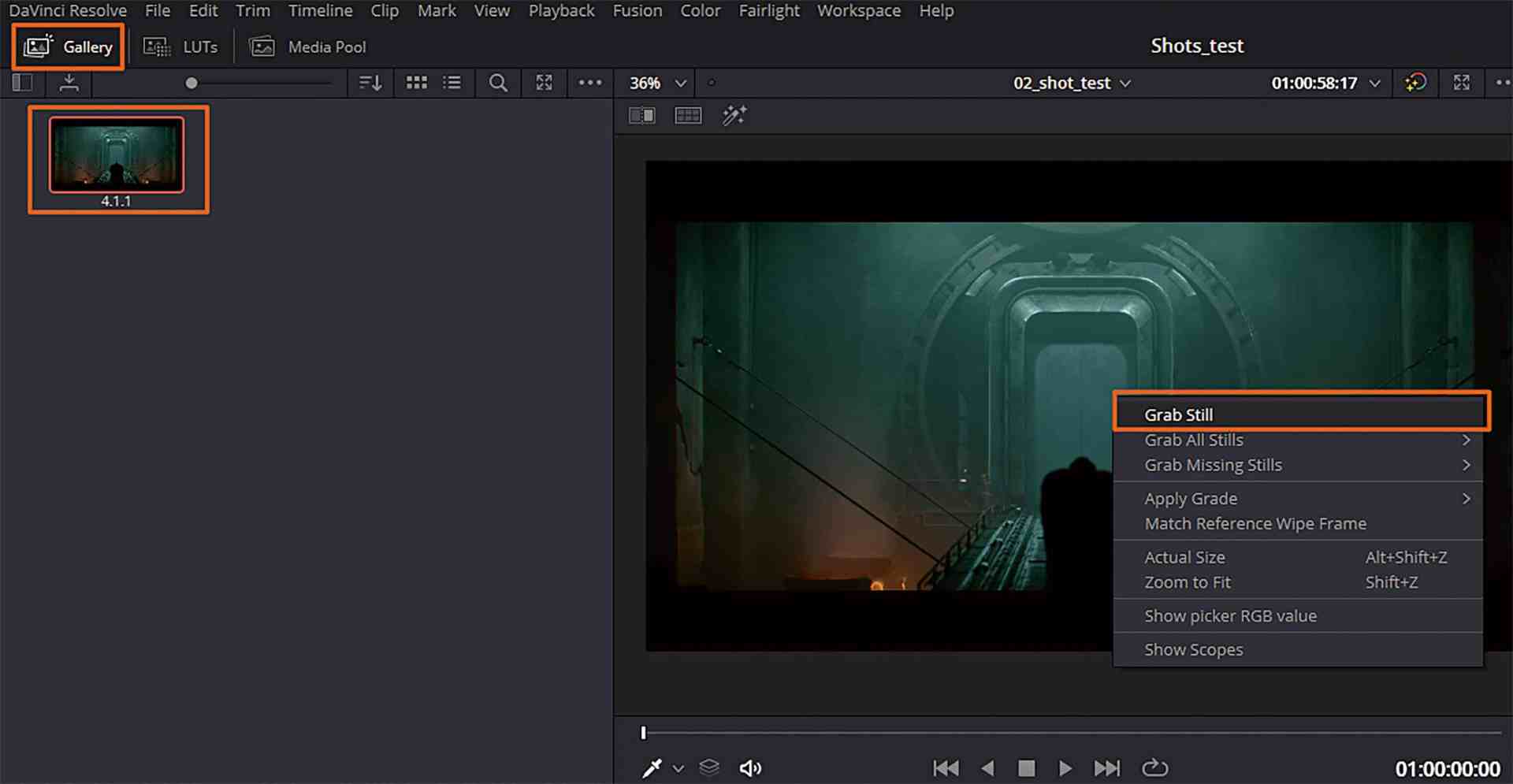The image size is (1513, 784).
Task: Open the Media Pool panel
Action: pyautogui.click(x=308, y=47)
